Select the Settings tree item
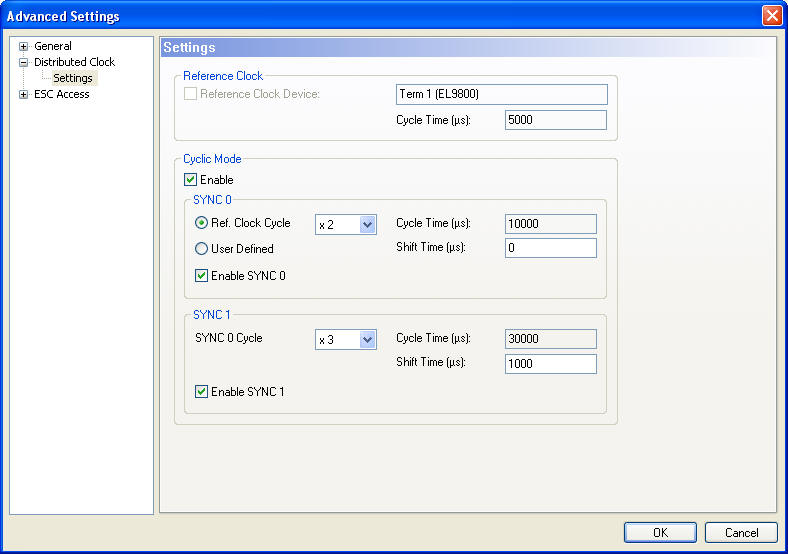The height and width of the screenshot is (554, 788). (x=73, y=78)
